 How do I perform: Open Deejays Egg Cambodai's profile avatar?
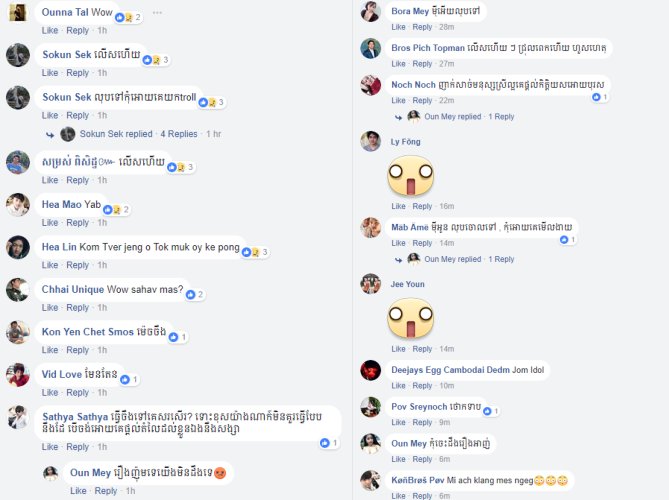tap(370, 370)
